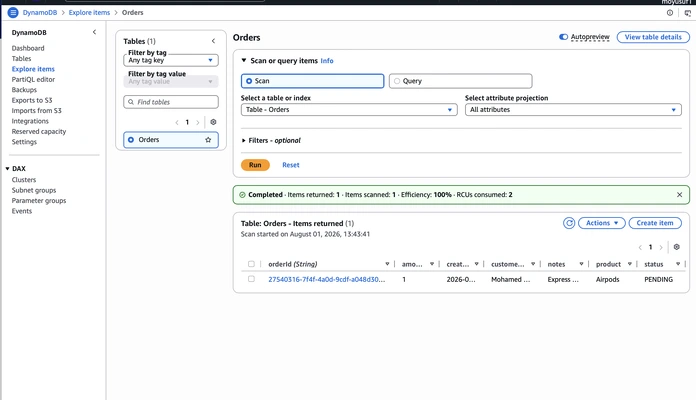
Task: Open Integrations in sidebar
Action: coord(30,121)
